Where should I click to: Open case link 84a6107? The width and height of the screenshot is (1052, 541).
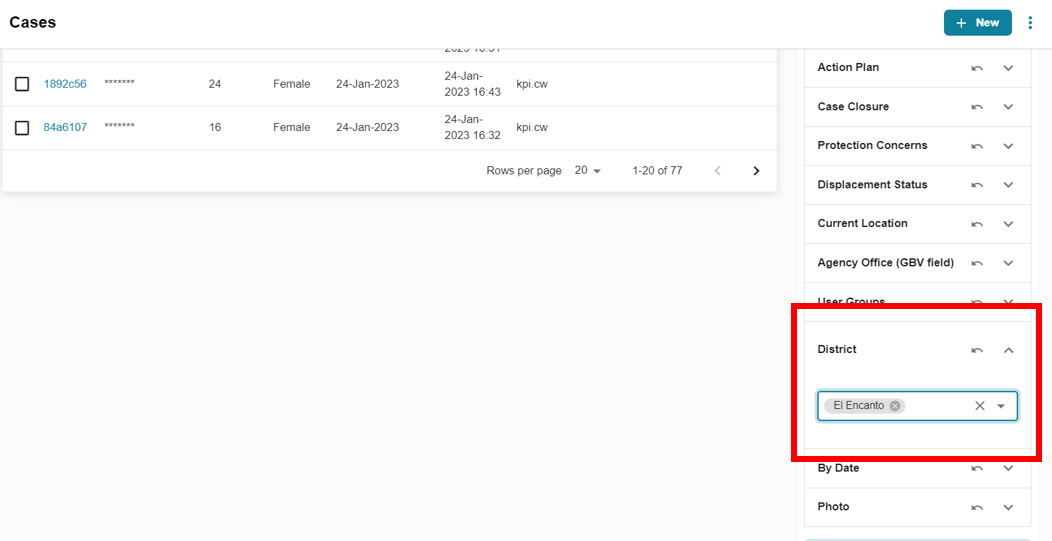(x=65, y=127)
